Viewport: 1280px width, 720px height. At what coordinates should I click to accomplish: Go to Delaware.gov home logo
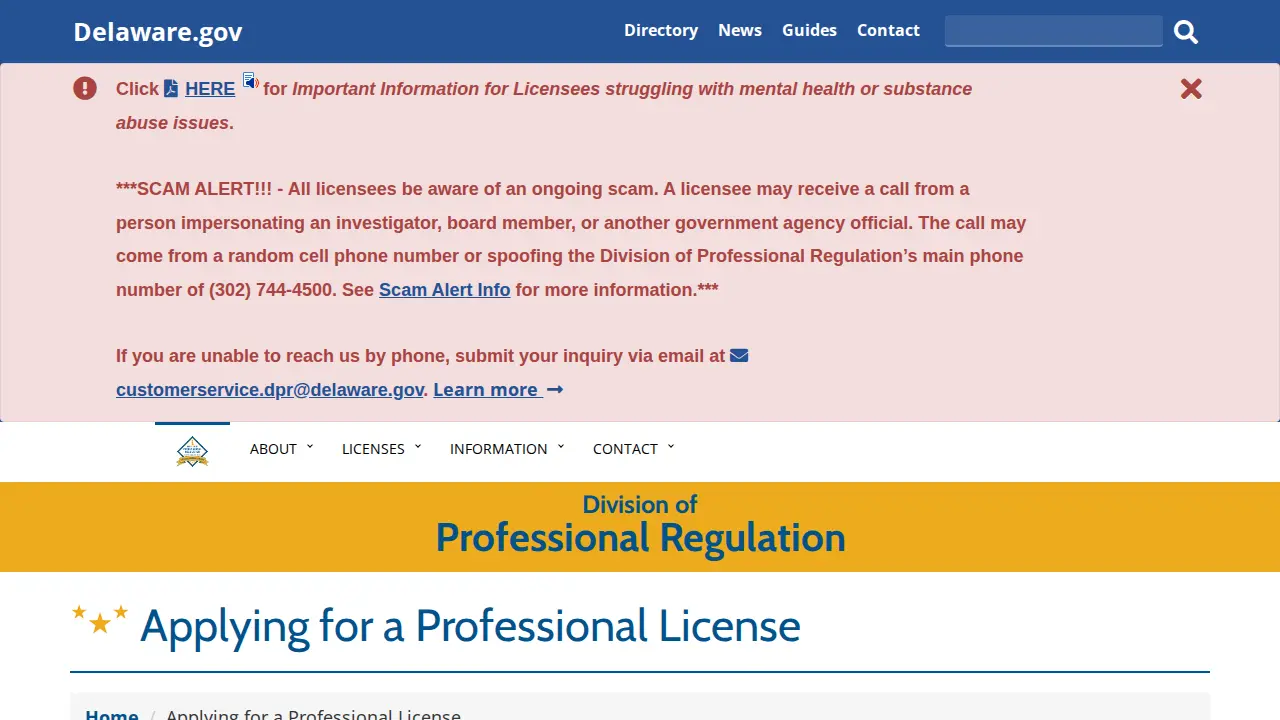(158, 32)
